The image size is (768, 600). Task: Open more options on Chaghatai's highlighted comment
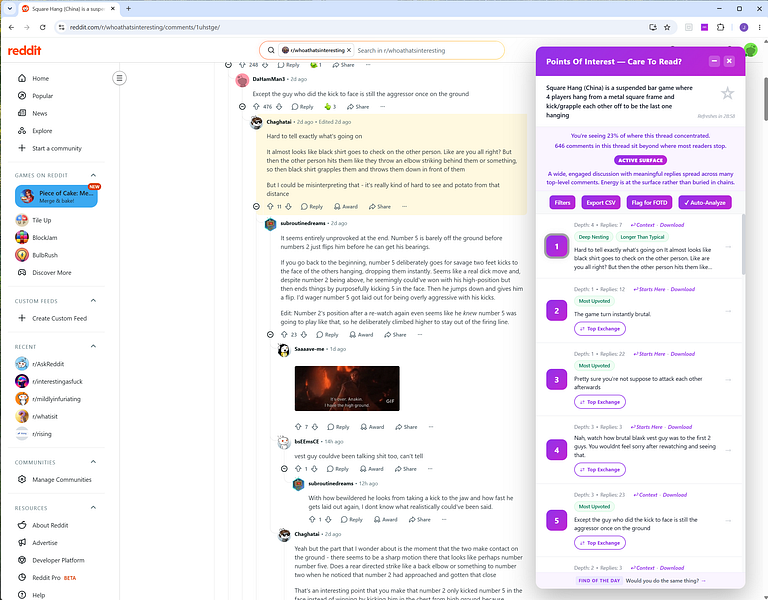[x=404, y=207]
